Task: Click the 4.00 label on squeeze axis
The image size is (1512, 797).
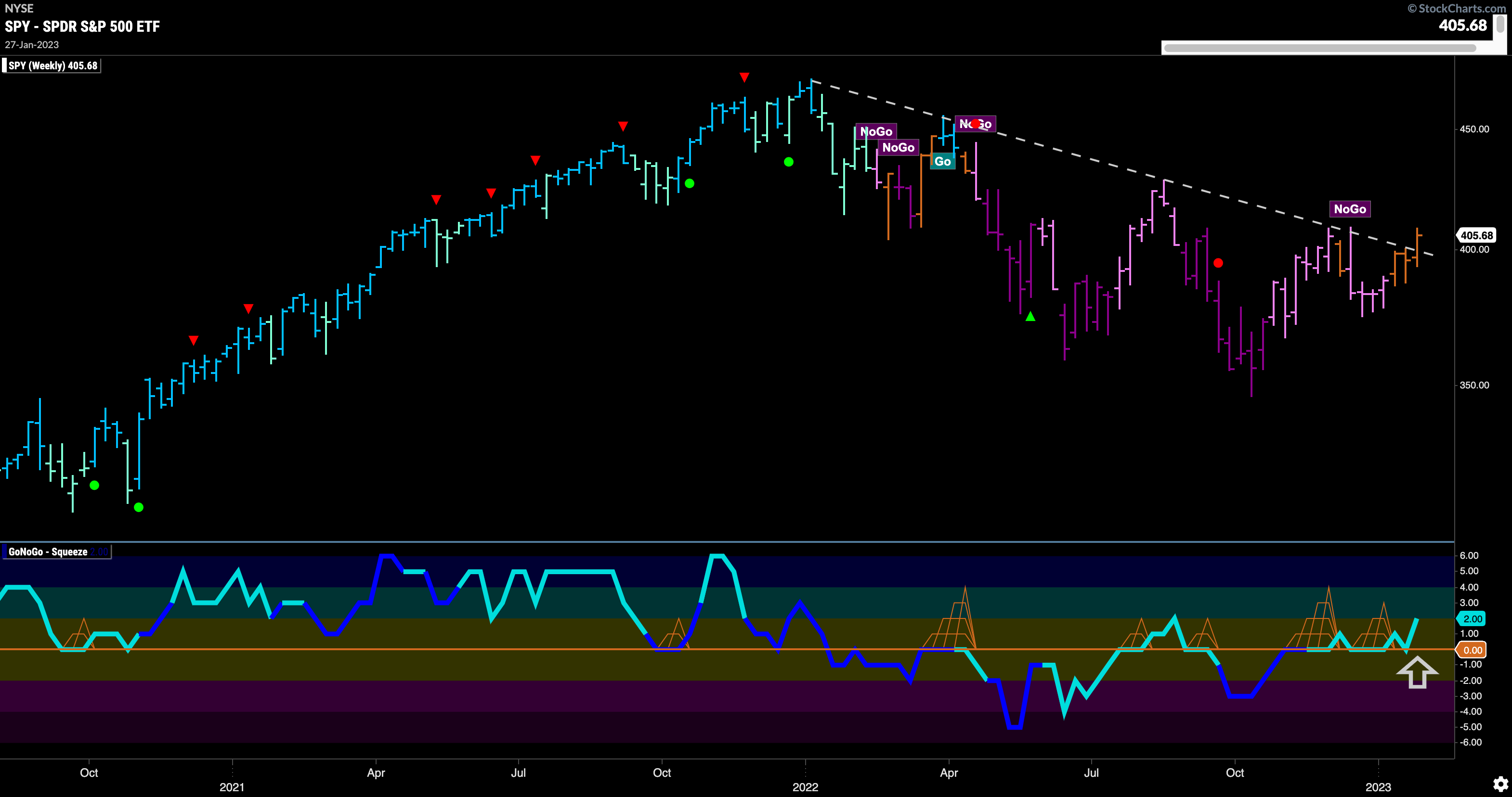Action: [x=1469, y=587]
